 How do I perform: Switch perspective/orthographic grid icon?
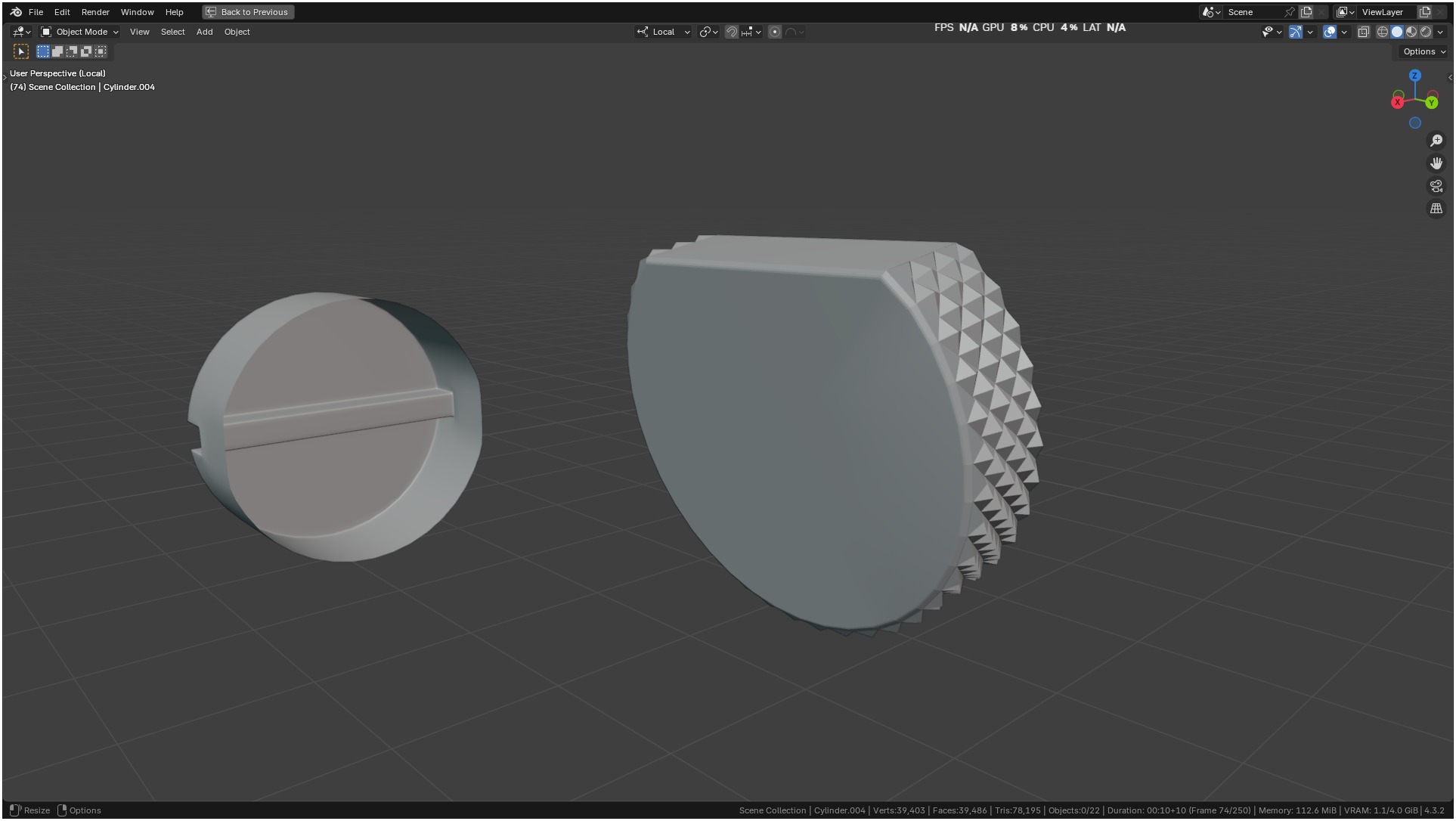(x=1436, y=209)
